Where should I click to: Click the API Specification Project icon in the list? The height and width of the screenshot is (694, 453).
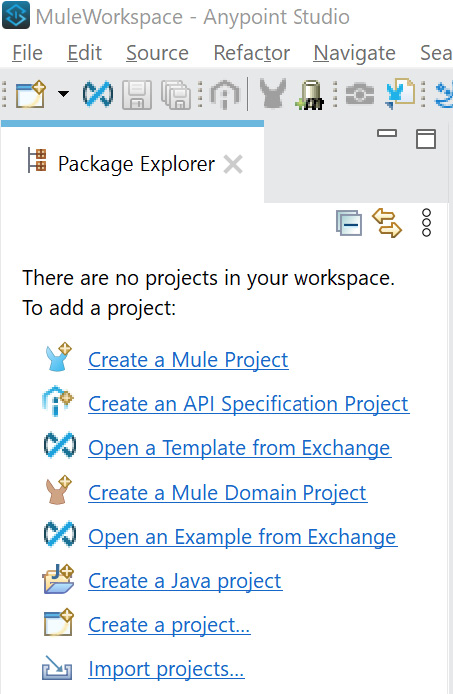(x=58, y=401)
